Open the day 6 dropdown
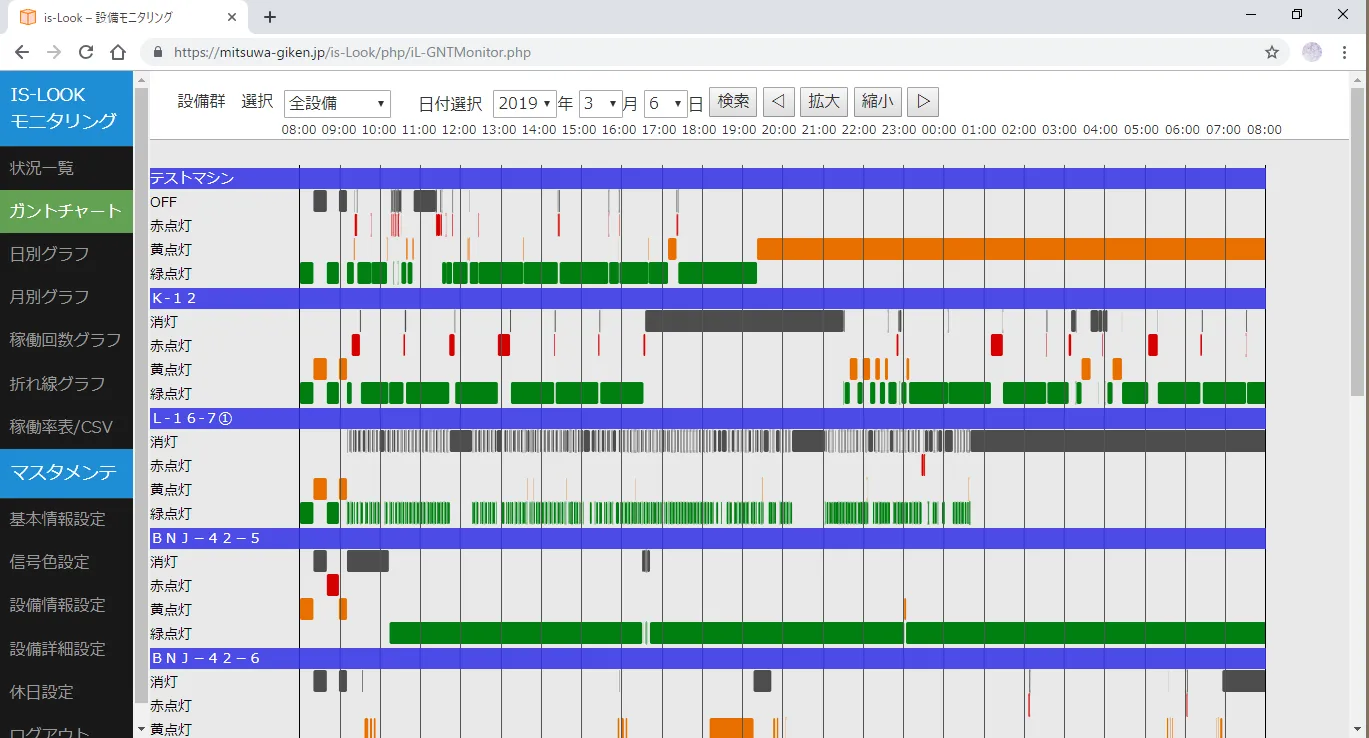The image size is (1369, 738). coord(666,103)
